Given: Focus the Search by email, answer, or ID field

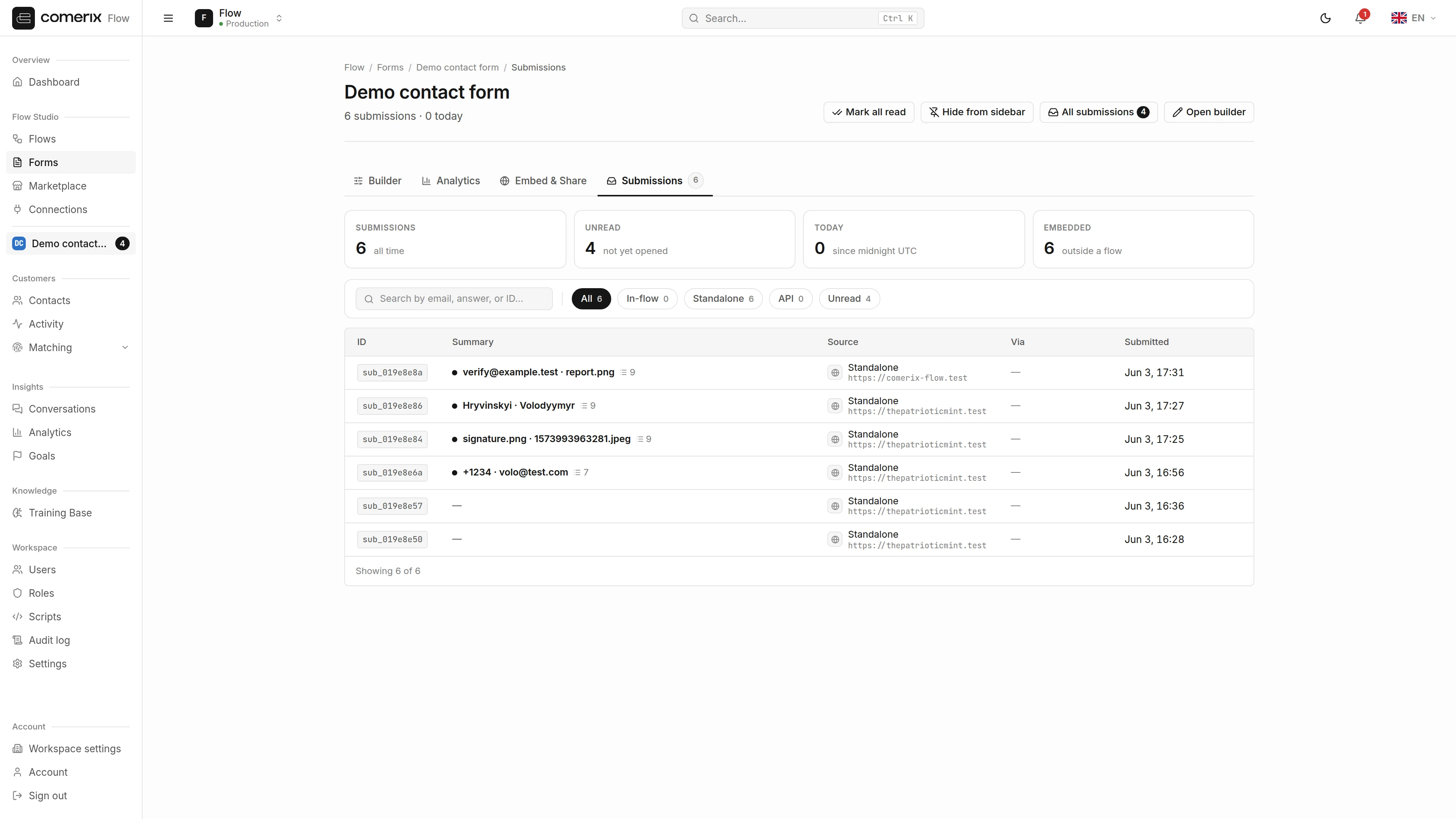Looking at the screenshot, I should (454, 299).
